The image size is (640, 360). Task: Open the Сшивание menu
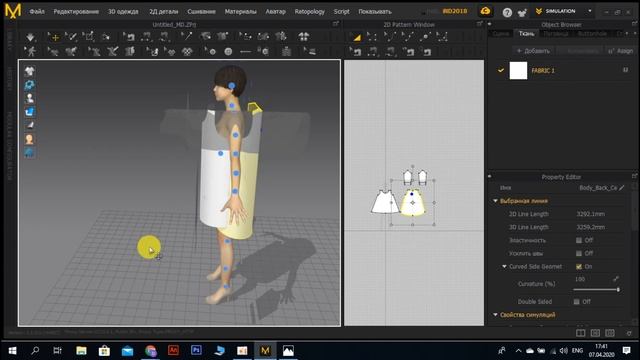(x=201, y=11)
